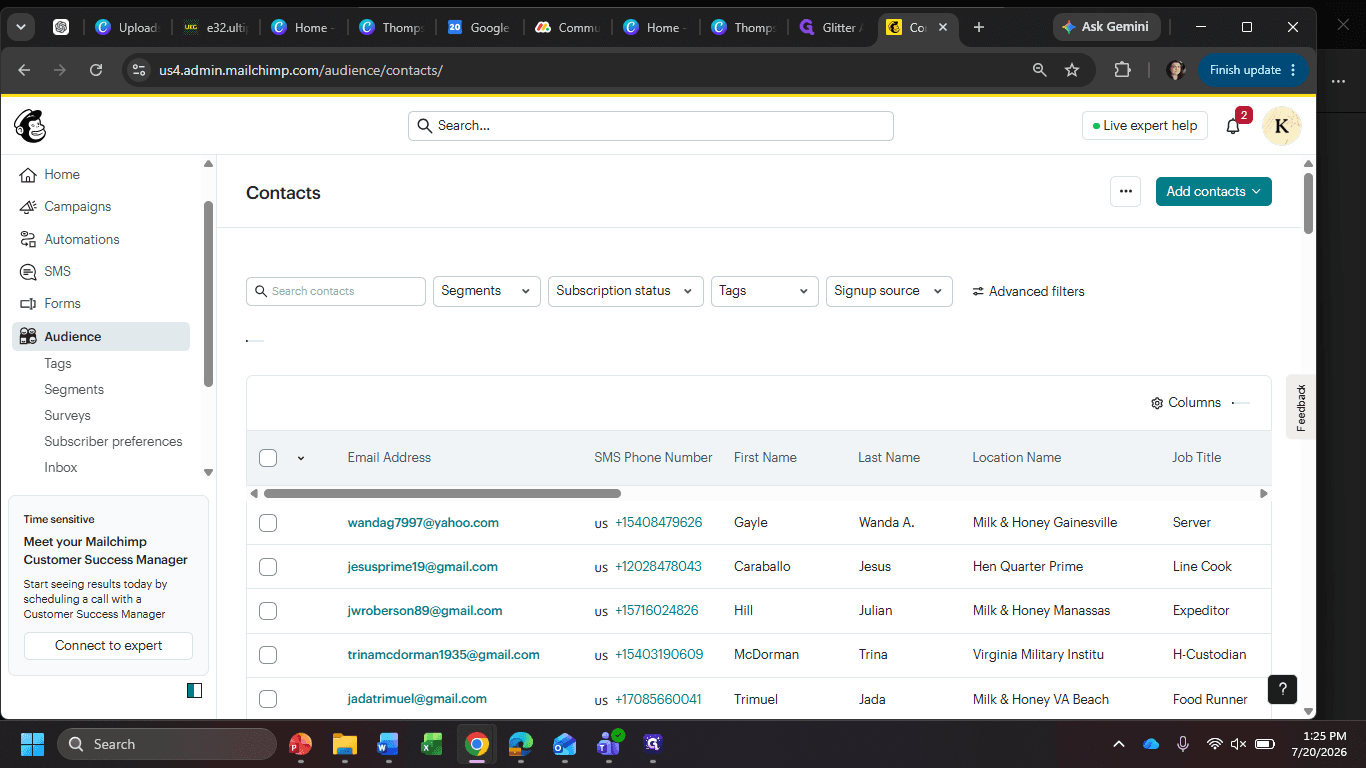Select the checkbox for jwroberson89@gmail.com

coord(268,611)
